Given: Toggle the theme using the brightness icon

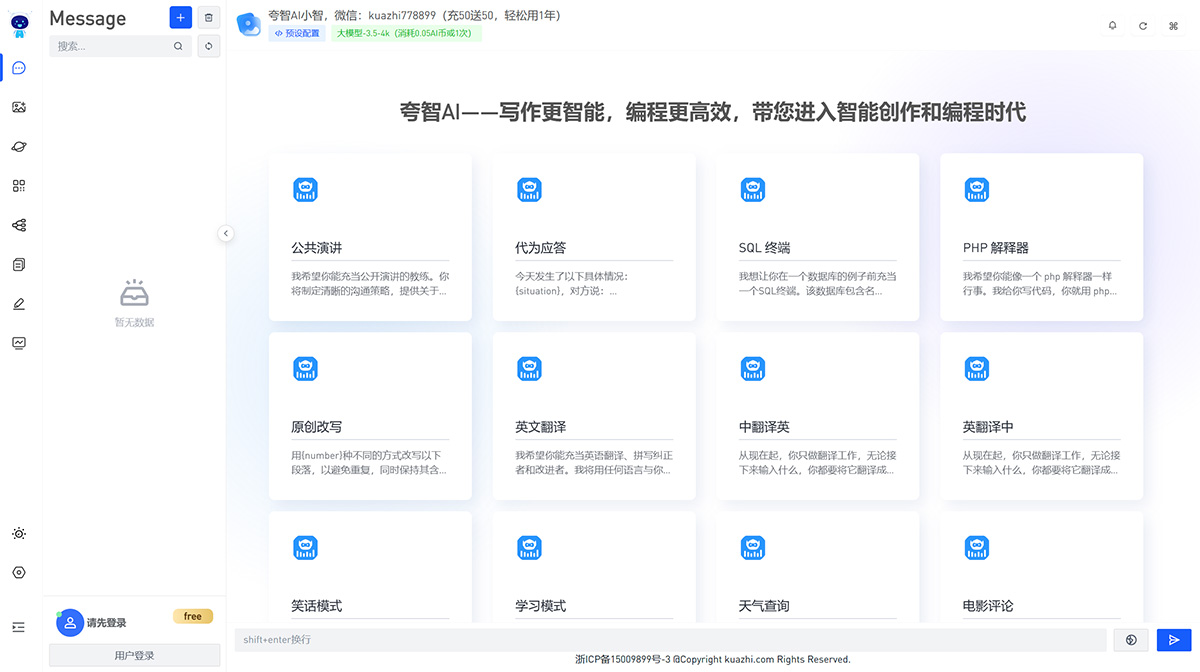Looking at the screenshot, I should point(18,533).
